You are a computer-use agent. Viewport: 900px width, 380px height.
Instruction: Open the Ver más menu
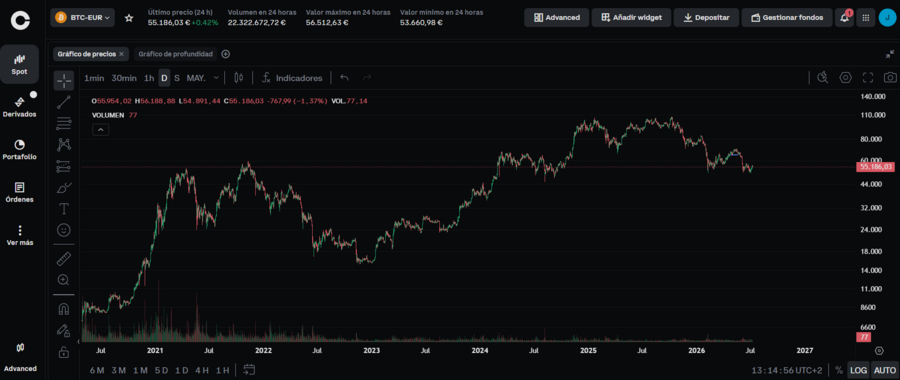20,235
